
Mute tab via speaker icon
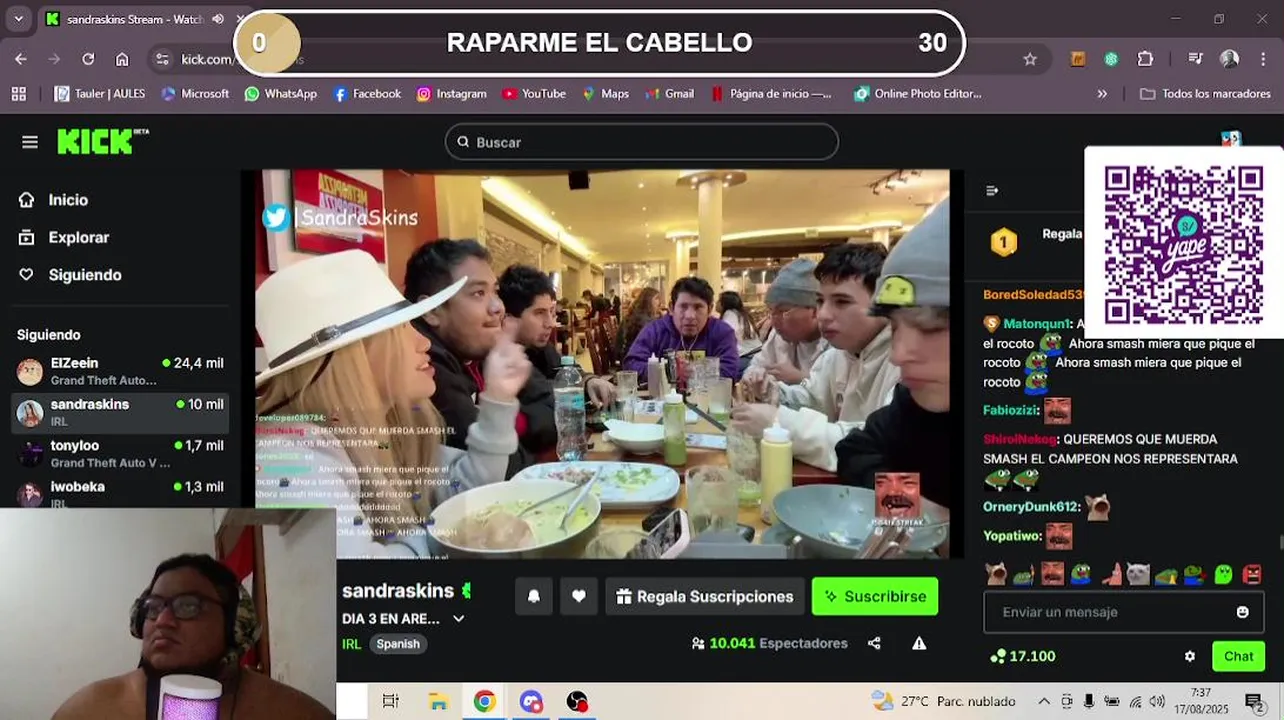pos(218,19)
